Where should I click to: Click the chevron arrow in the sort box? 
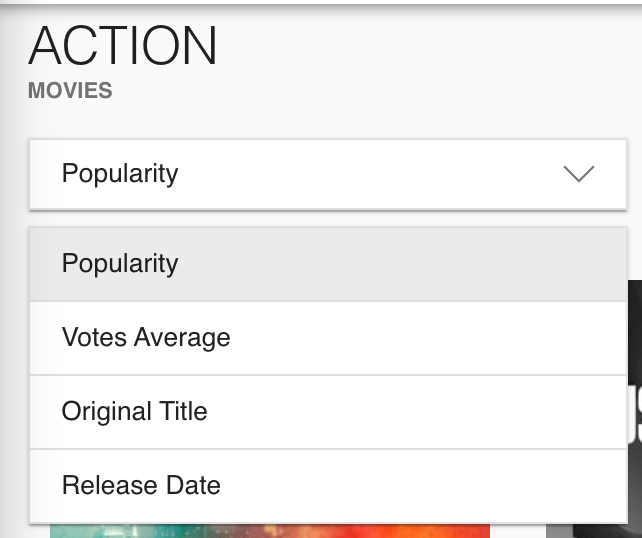pos(579,174)
